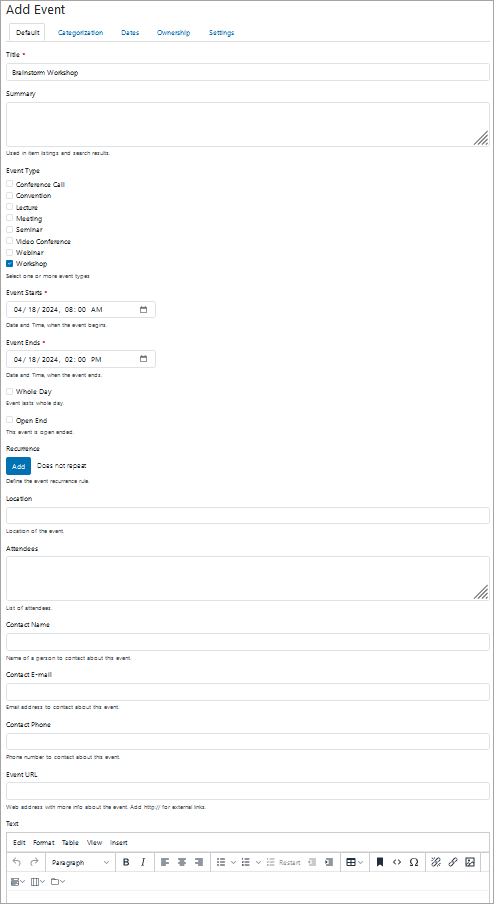
Task: Open the editor Table menu
Action: pos(70,842)
